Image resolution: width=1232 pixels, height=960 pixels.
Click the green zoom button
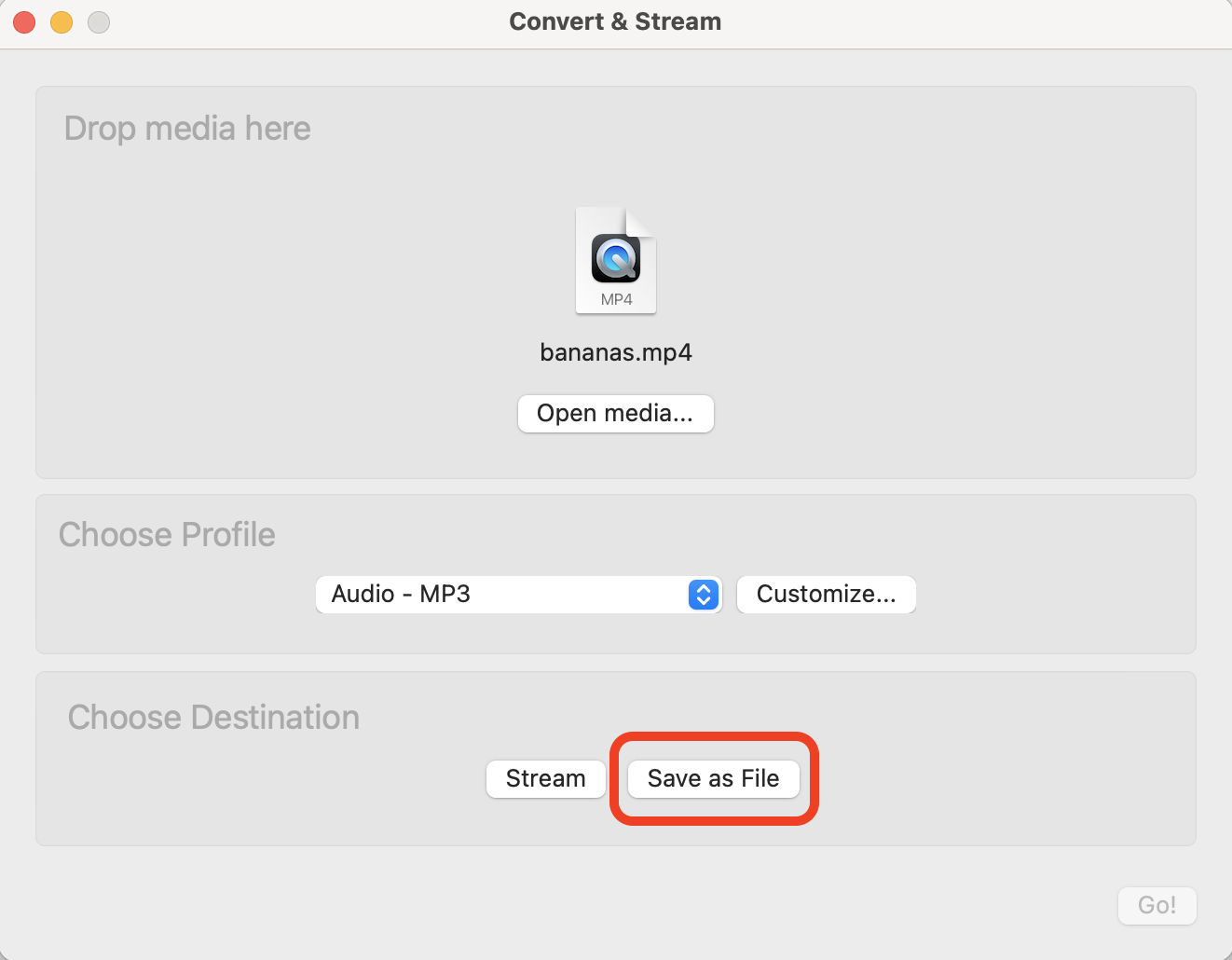[x=98, y=21]
